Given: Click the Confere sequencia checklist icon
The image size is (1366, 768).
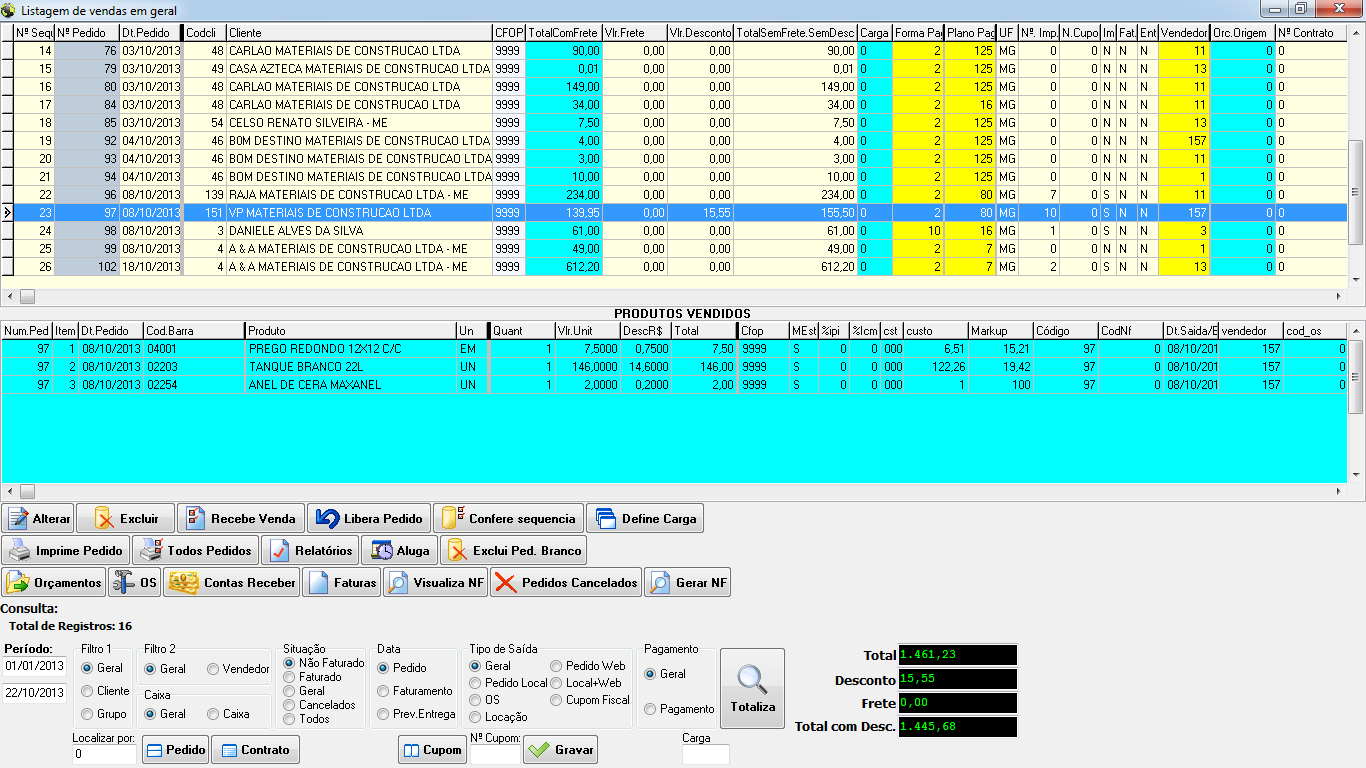Looking at the screenshot, I should (x=453, y=518).
